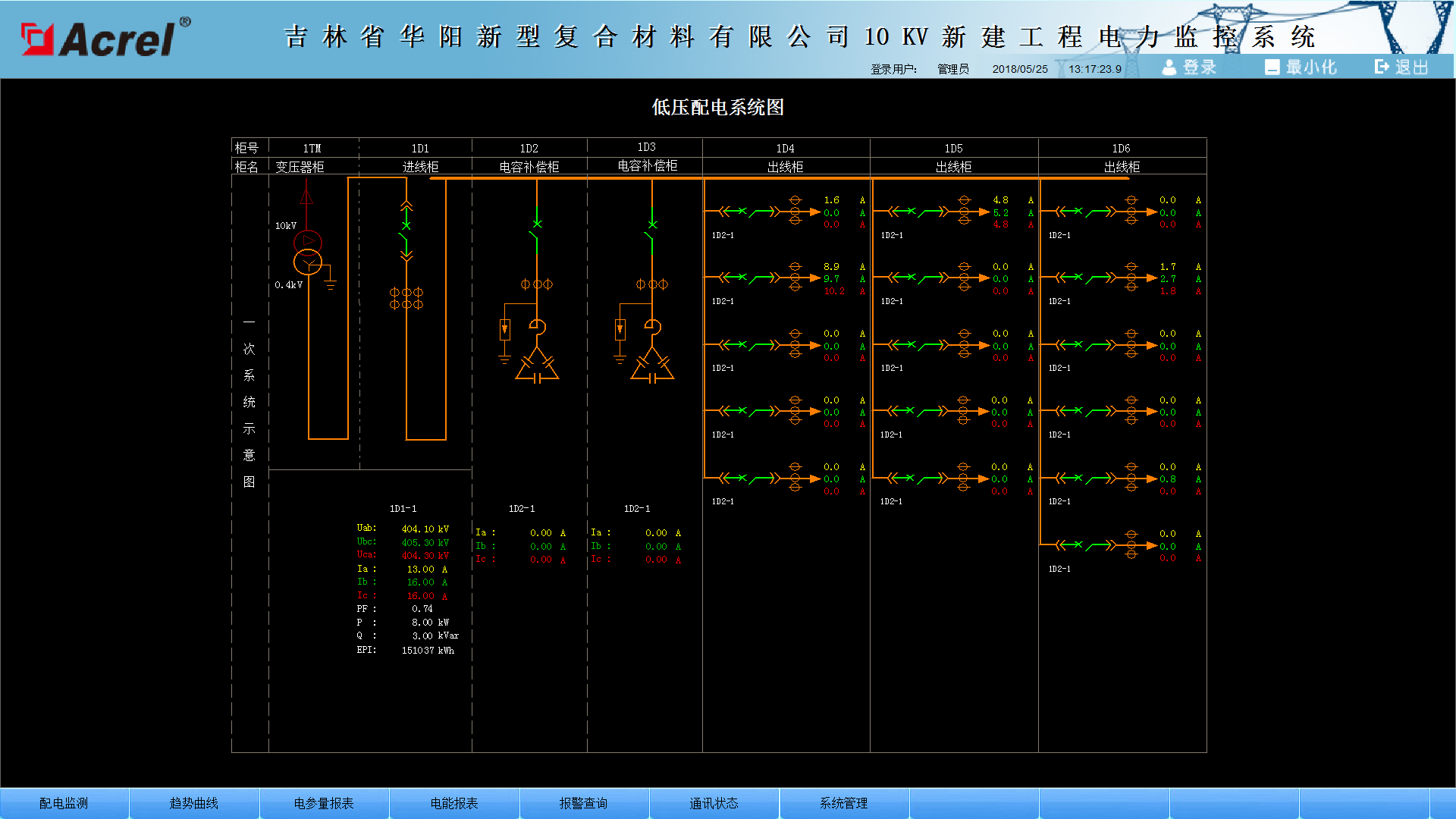Click the transformer ground symbol beside 0.4kV

tap(330, 284)
